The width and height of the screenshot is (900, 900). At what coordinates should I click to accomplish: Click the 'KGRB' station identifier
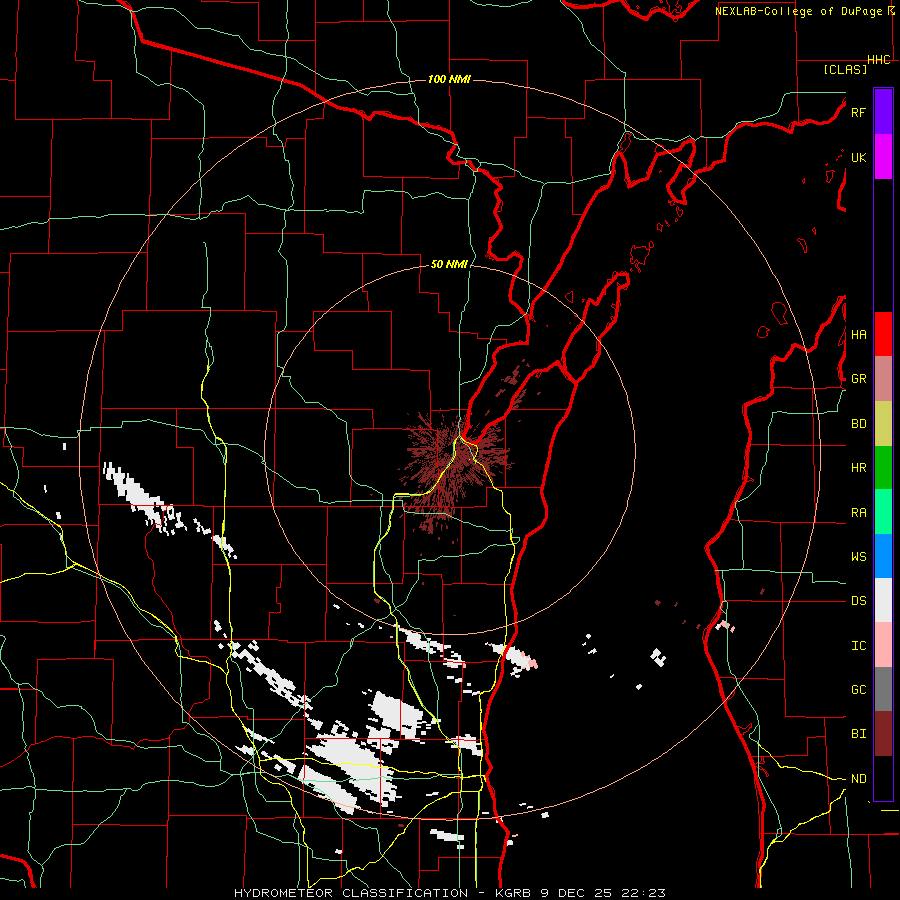[513, 893]
